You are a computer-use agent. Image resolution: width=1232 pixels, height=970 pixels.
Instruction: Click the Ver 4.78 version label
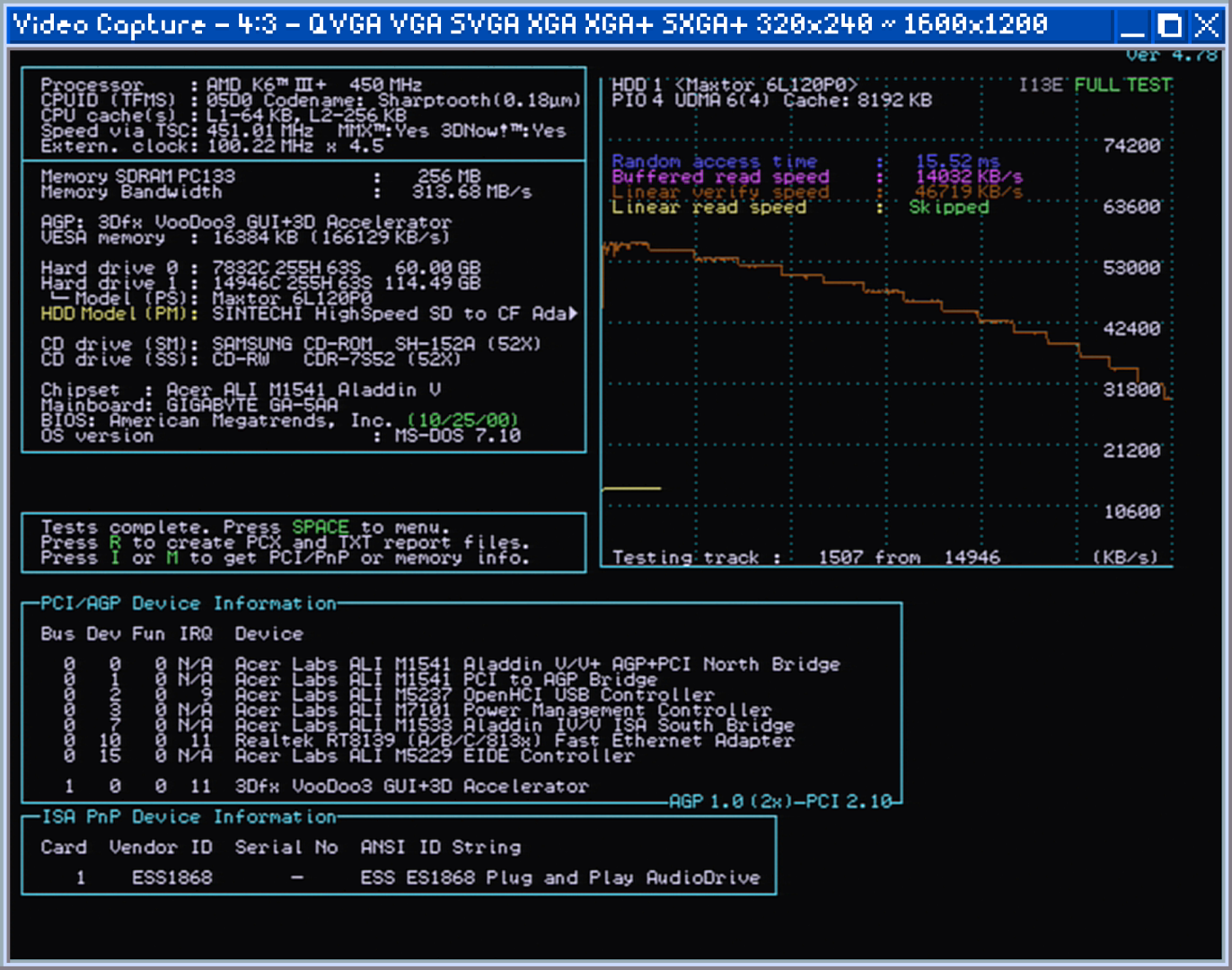tap(1172, 55)
